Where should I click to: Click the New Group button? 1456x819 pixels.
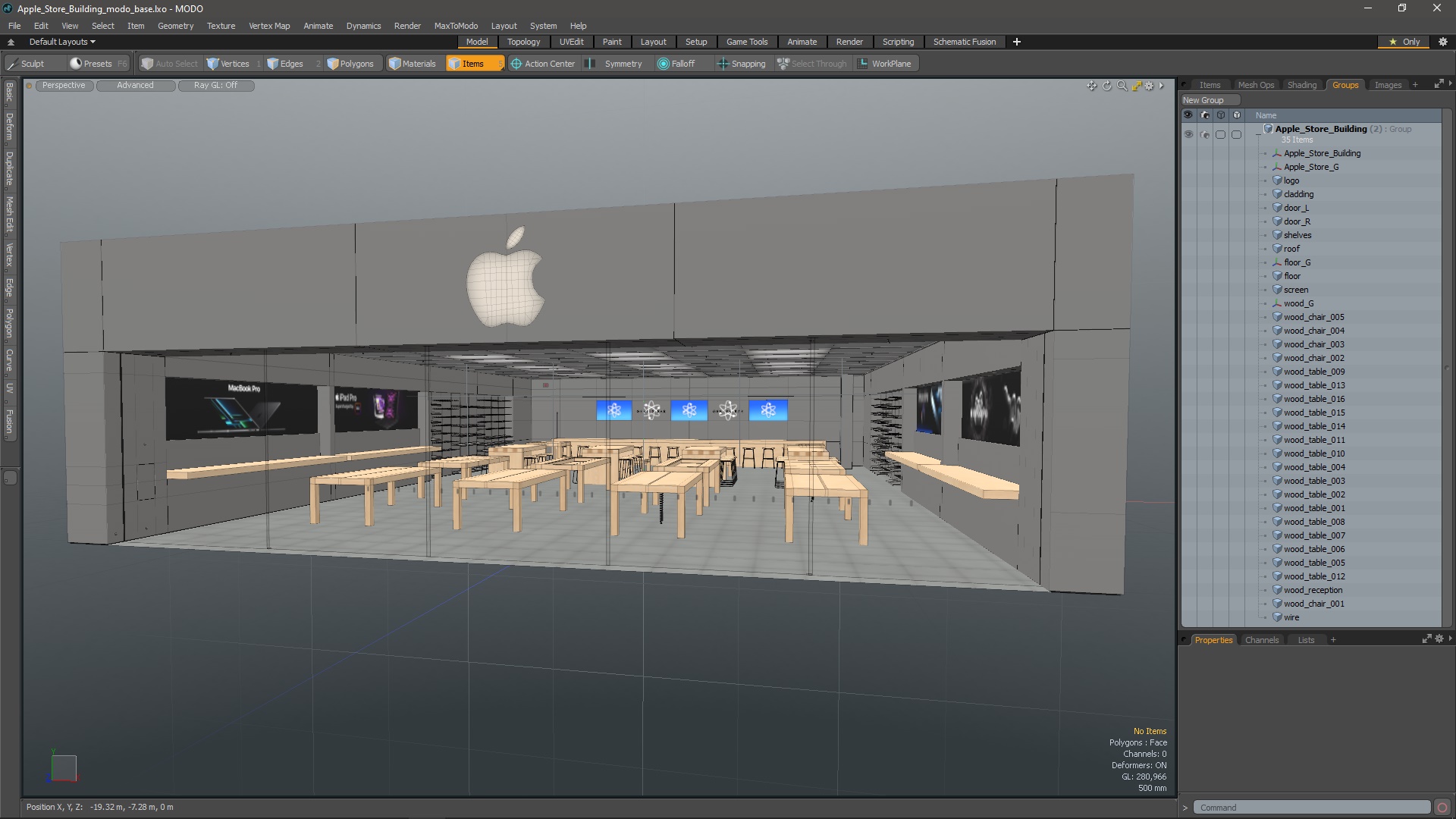[x=1210, y=100]
